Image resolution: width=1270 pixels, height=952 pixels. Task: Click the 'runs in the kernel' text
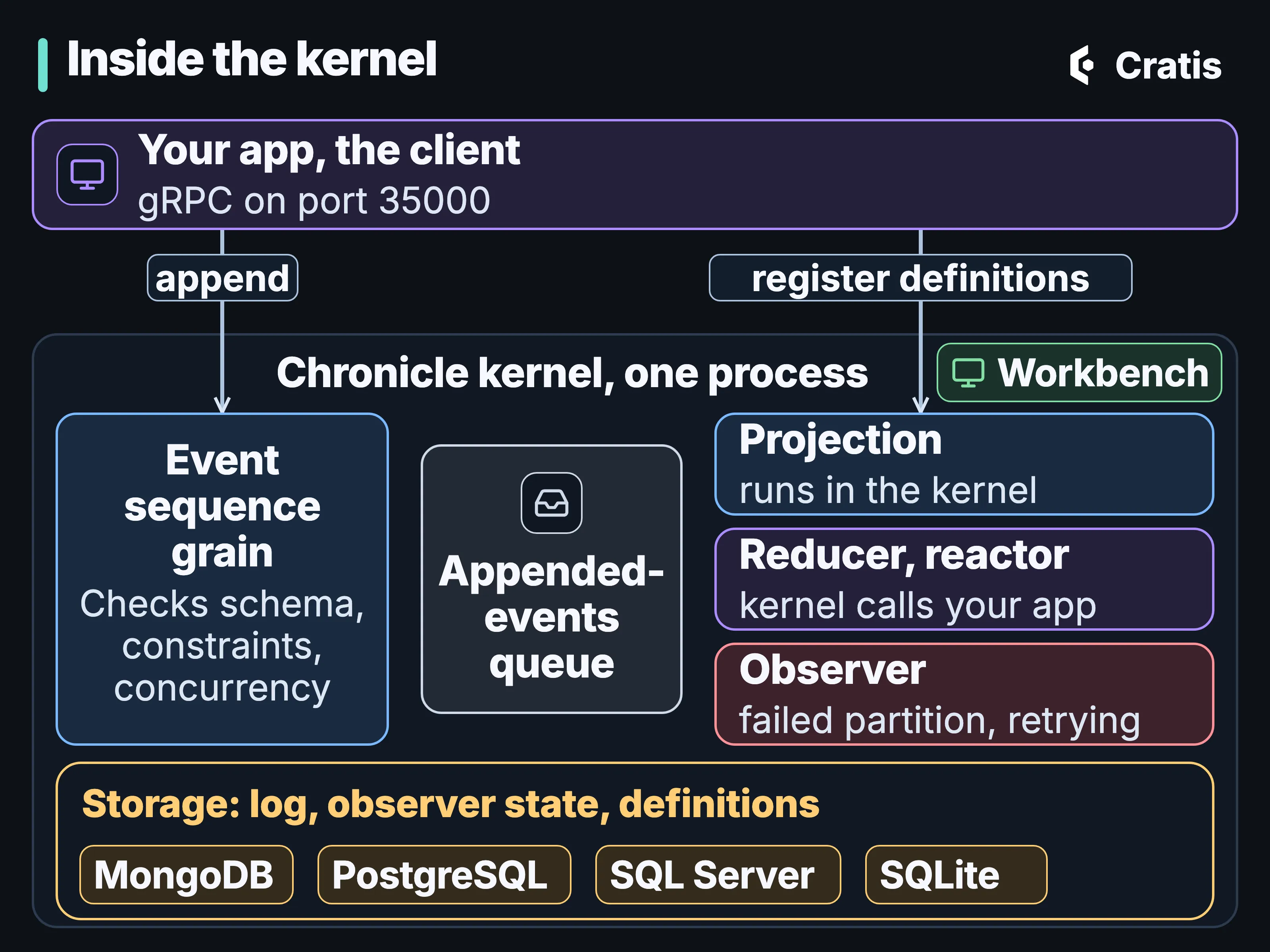point(888,491)
